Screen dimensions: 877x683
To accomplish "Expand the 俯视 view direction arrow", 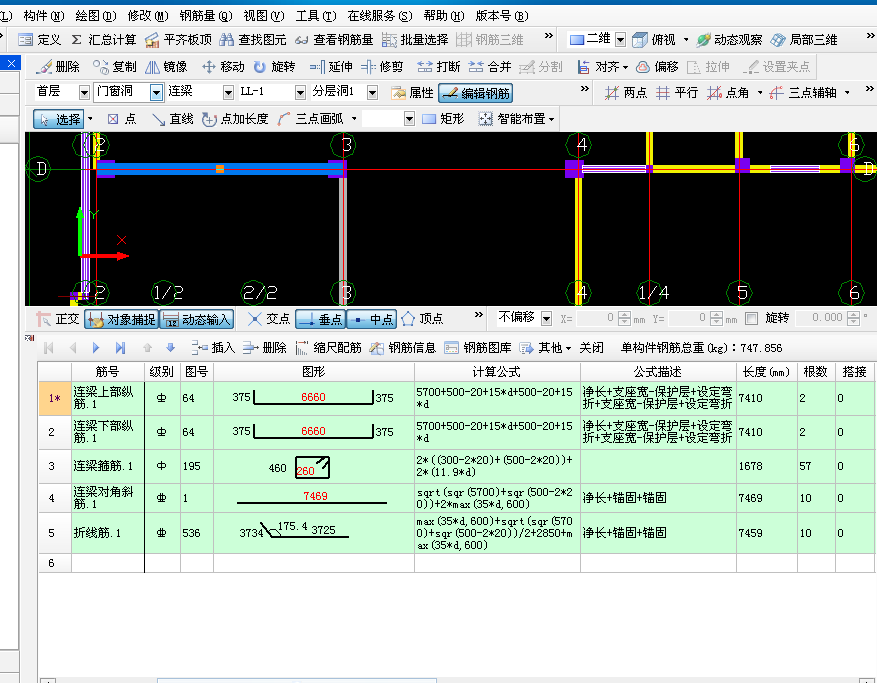I will click(x=686, y=40).
